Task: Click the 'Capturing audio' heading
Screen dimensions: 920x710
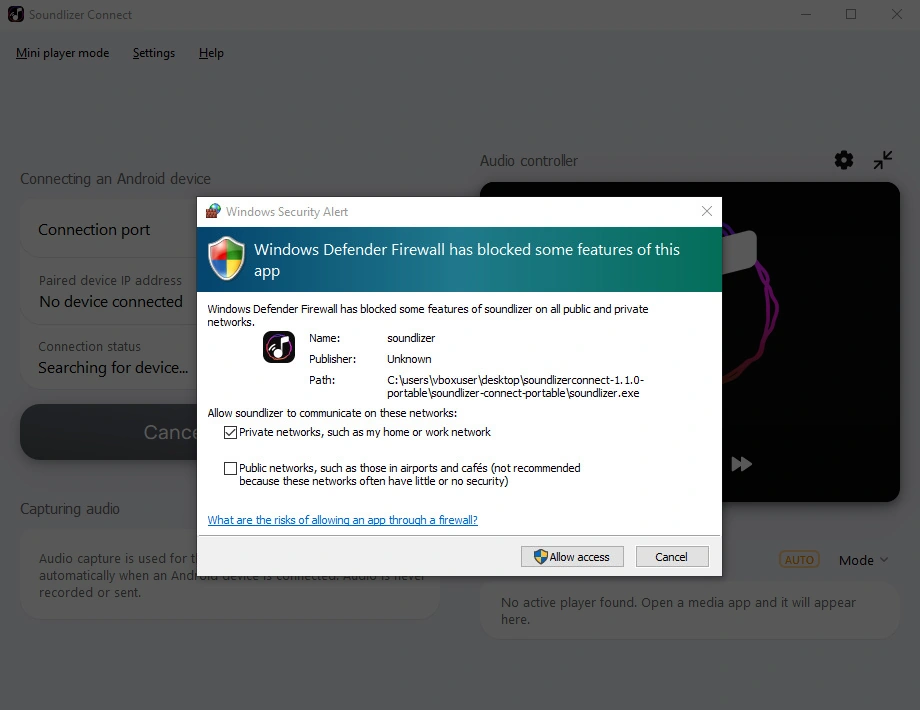Action: 70,509
